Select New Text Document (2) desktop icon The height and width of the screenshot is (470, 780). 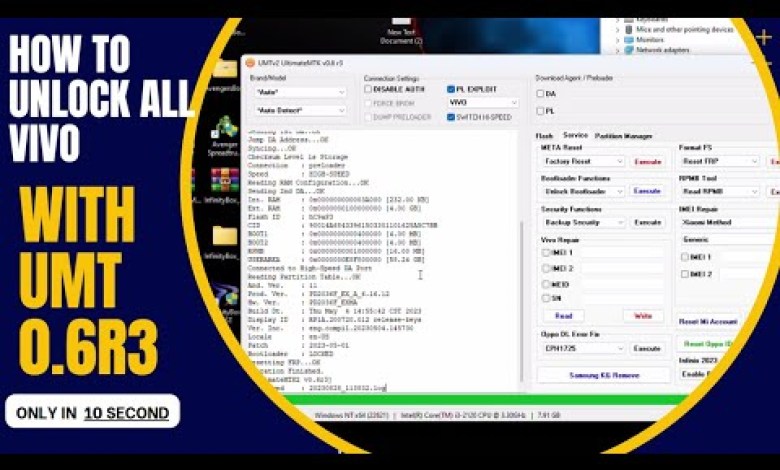401,31
